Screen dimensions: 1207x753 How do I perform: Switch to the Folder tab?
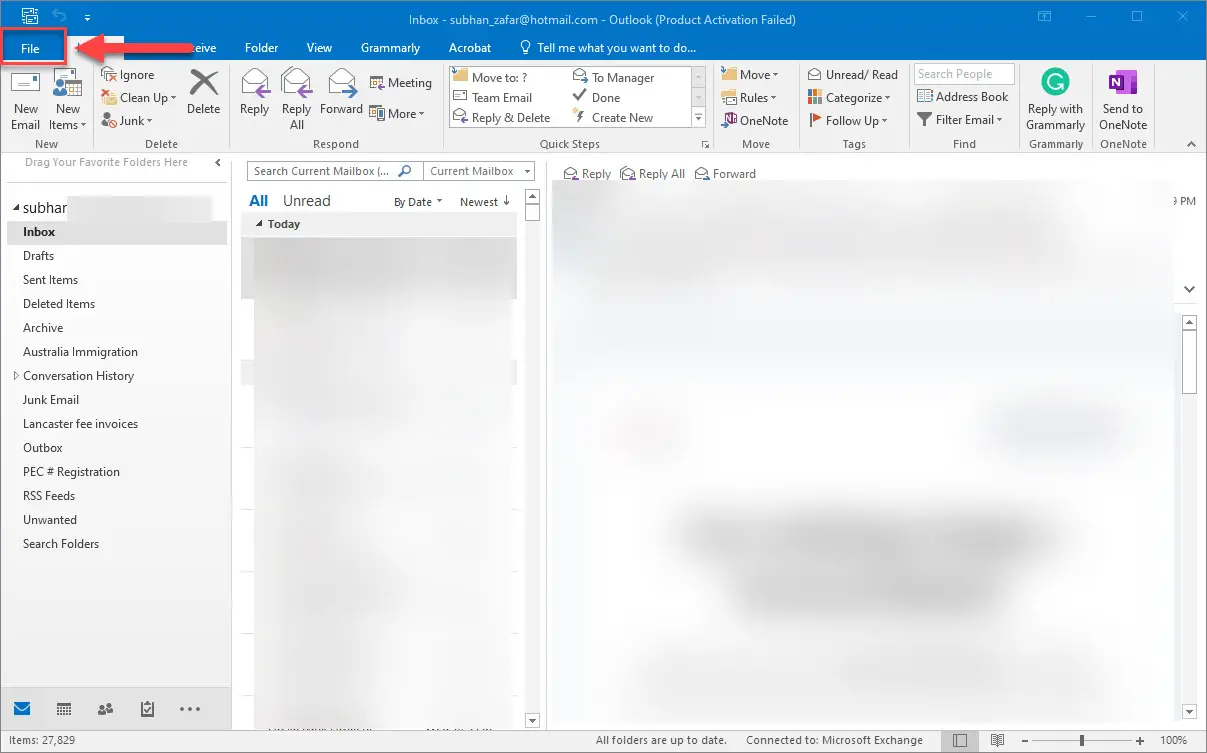[262, 48]
